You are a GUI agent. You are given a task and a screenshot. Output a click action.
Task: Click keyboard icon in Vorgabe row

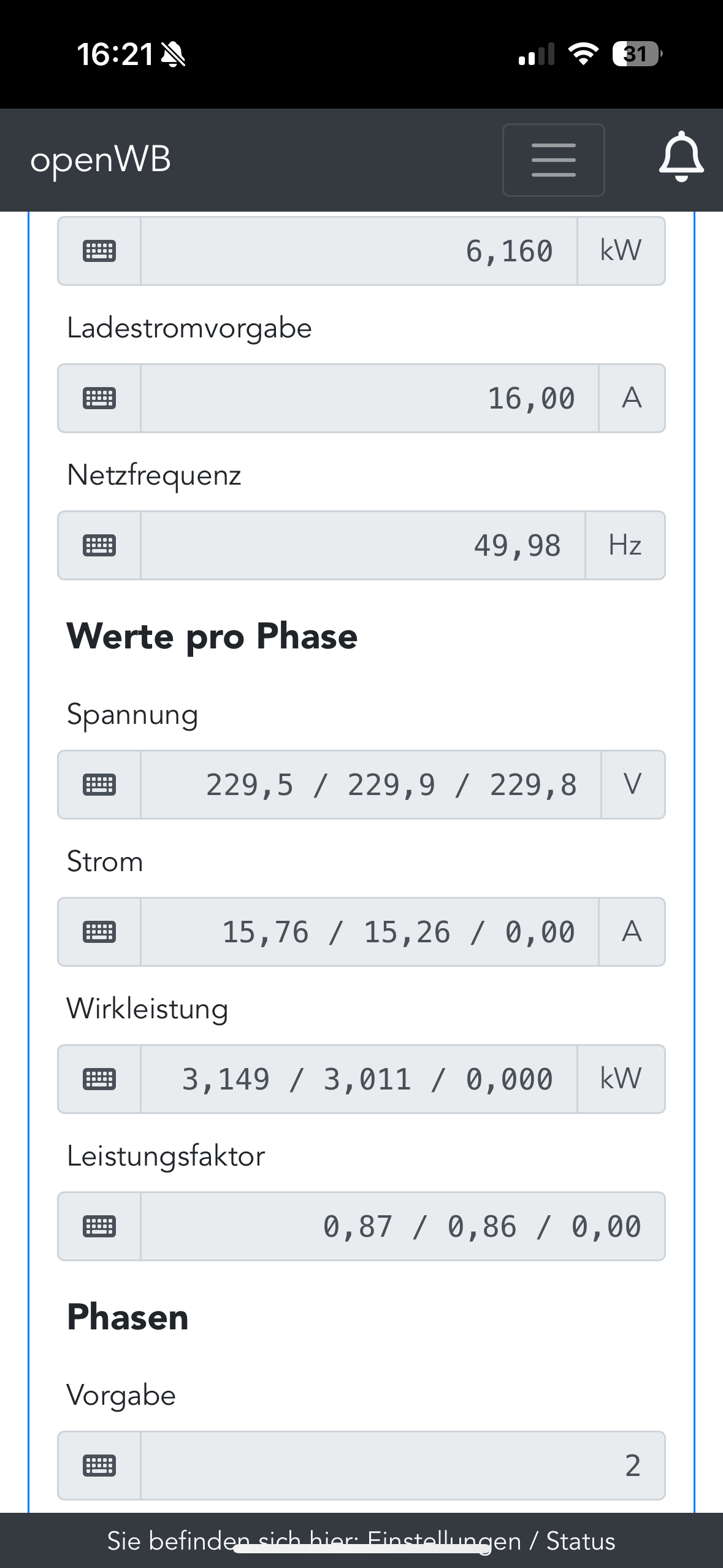coord(99,1466)
